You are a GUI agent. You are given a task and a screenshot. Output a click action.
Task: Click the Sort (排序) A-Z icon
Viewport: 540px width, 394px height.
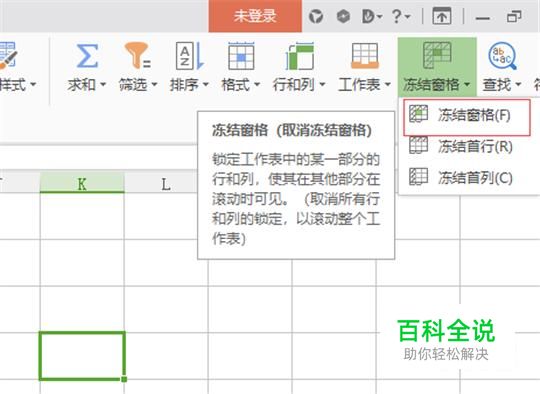[189, 55]
